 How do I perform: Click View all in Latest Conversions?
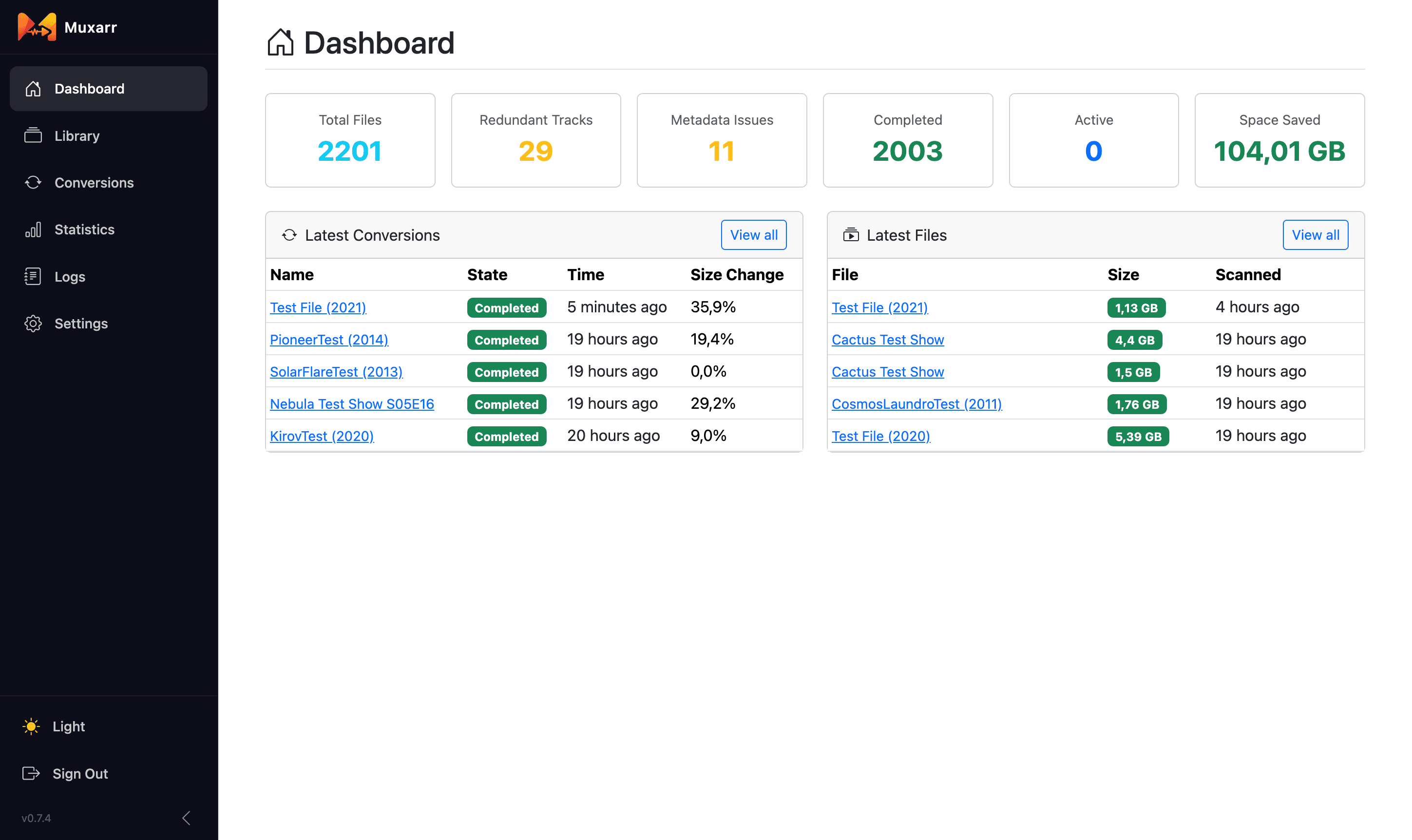[x=753, y=235]
